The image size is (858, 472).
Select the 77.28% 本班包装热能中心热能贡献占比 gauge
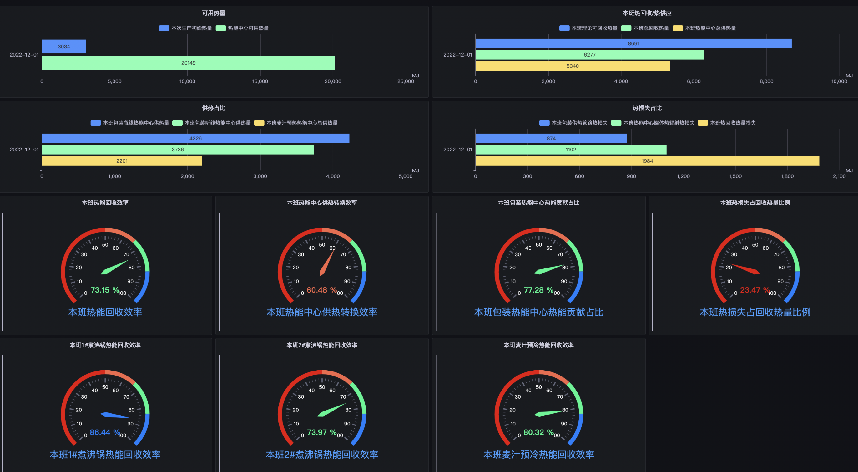538,269
